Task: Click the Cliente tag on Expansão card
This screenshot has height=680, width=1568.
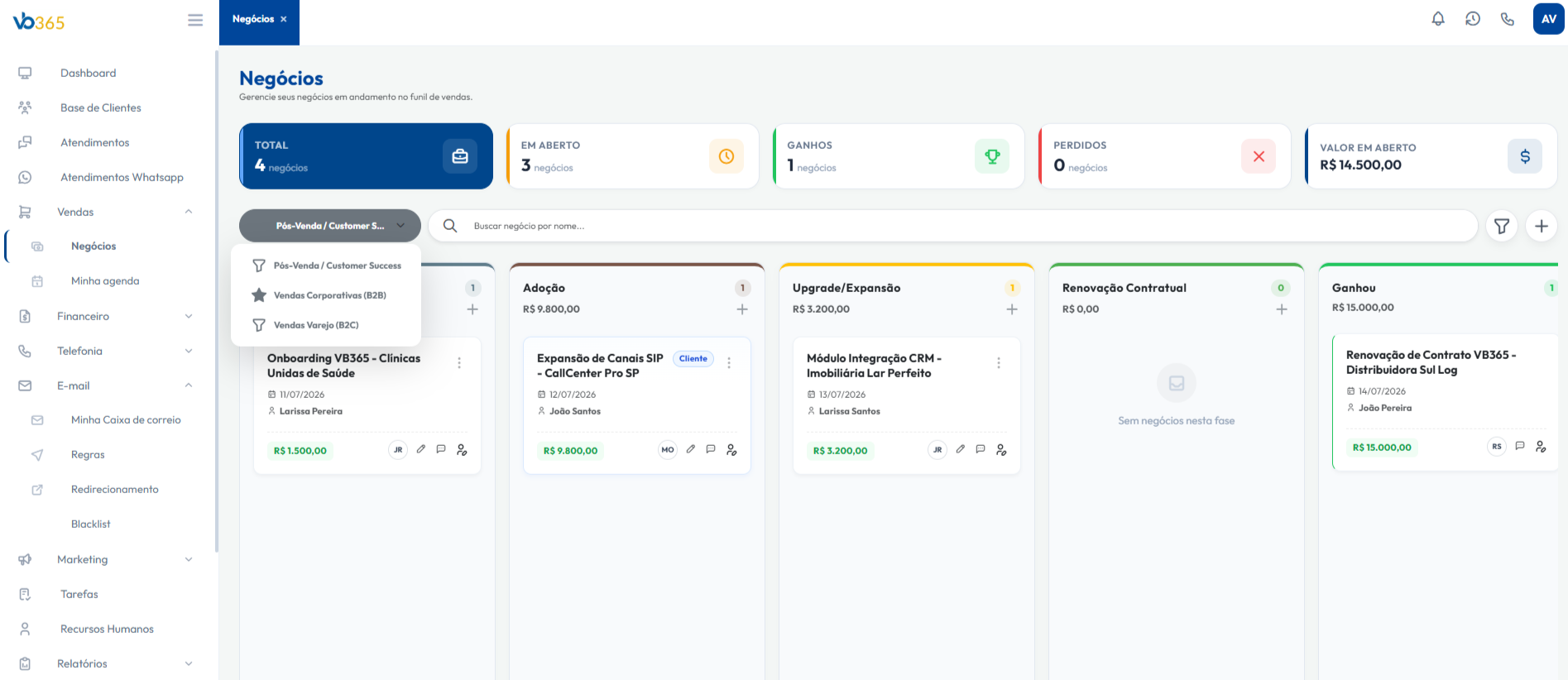Action: [693, 358]
